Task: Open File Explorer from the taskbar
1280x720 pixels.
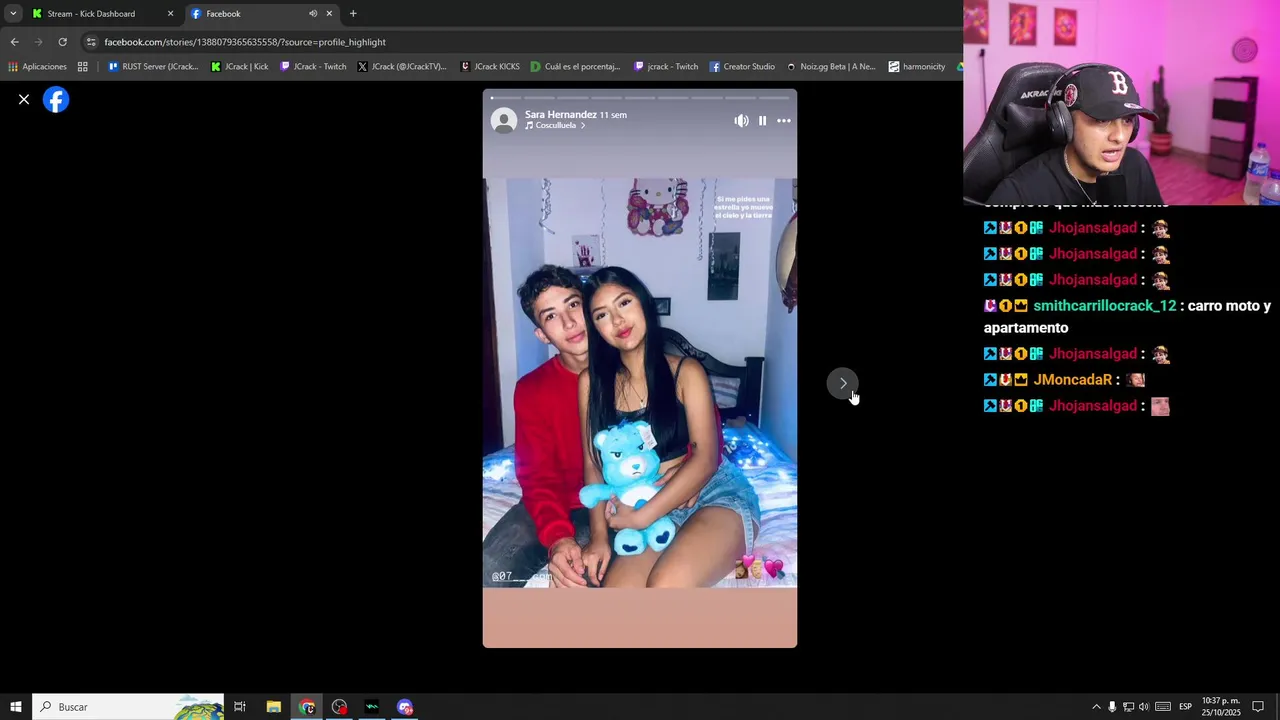Action: (x=273, y=707)
